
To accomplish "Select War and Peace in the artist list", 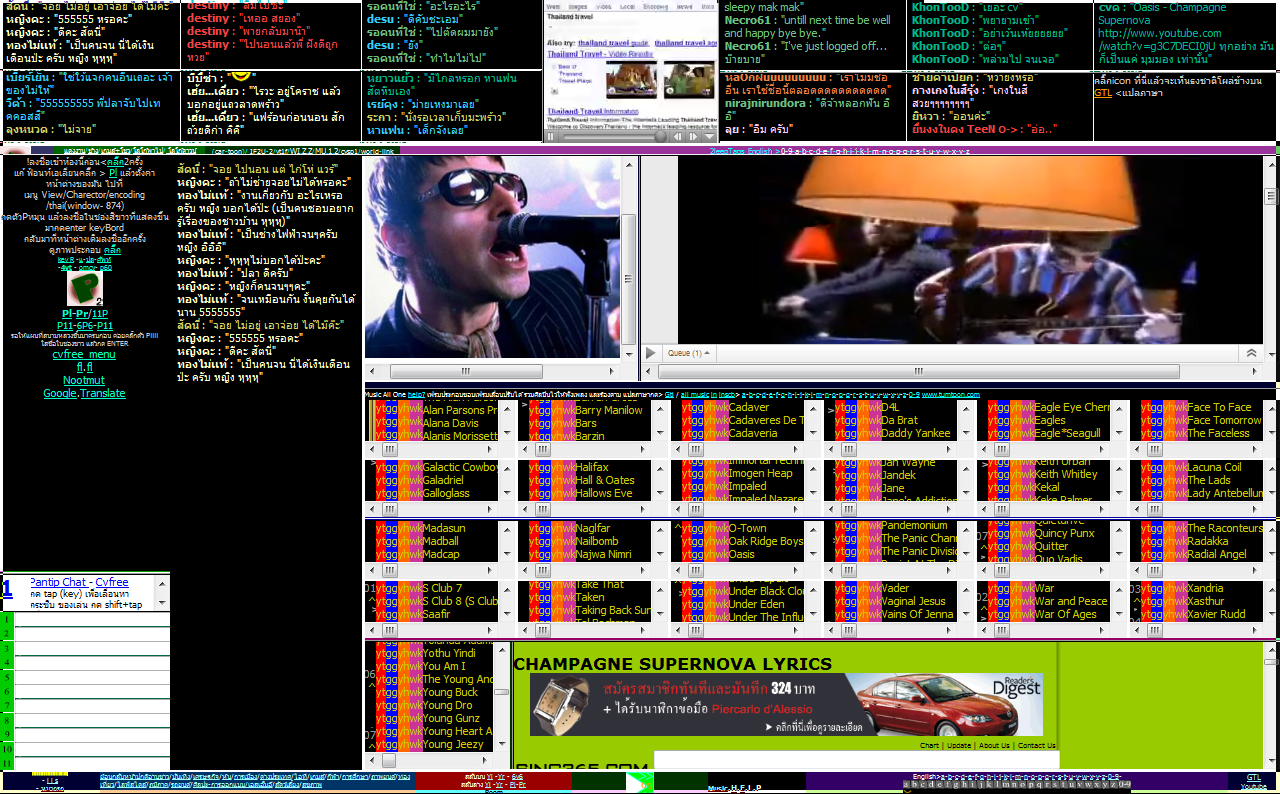I will point(1071,601).
